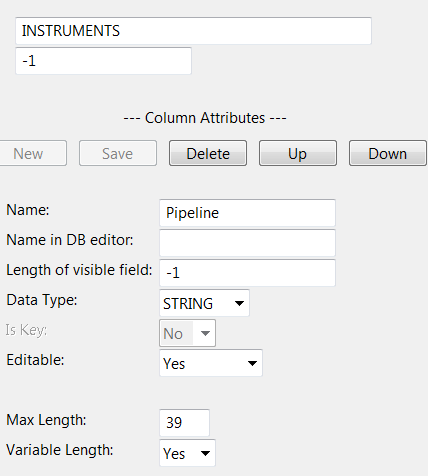Click the Variable Length dropdown arrow
The height and width of the screenshot is (476, 428).
click(x=205, y=453)
